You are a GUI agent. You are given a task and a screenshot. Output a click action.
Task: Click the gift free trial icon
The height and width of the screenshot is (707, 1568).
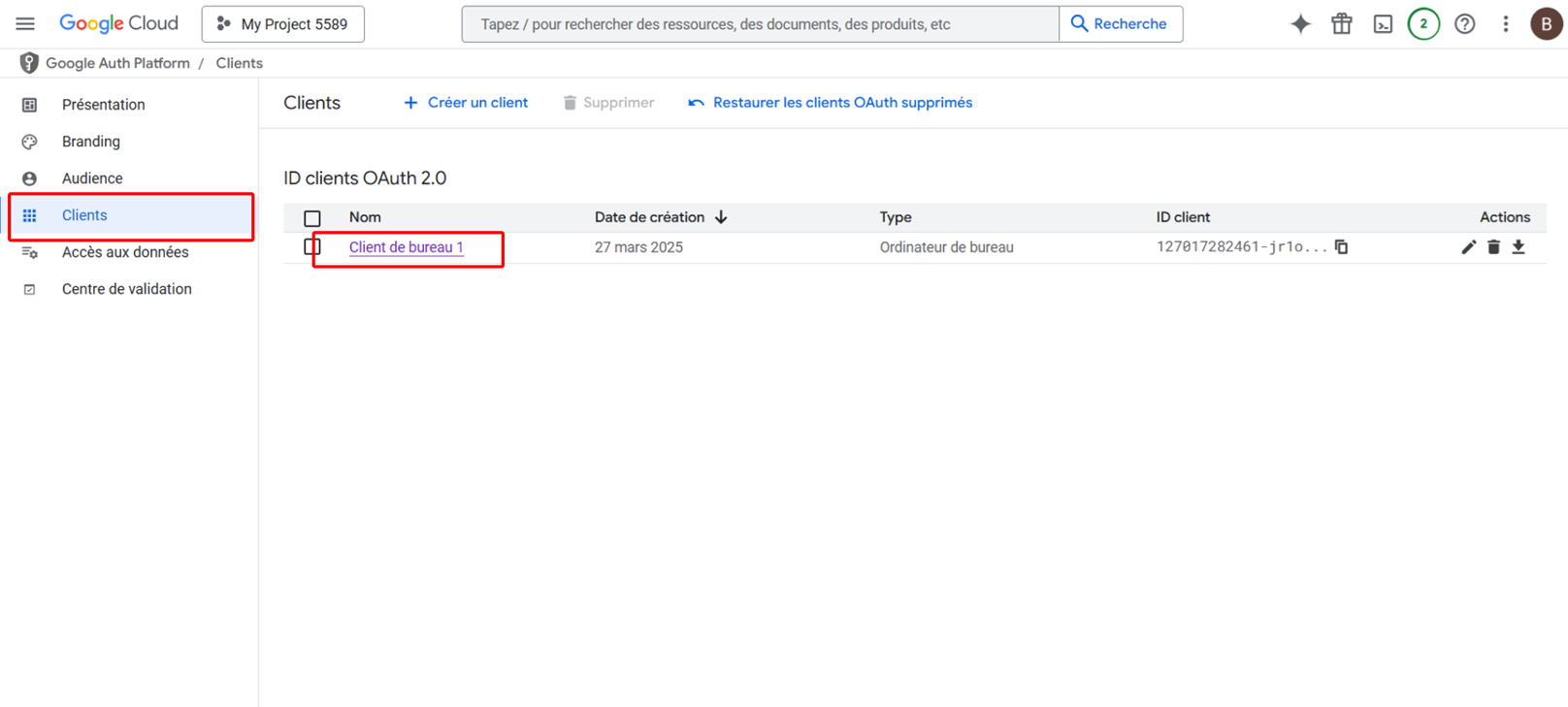[1341, 24]
